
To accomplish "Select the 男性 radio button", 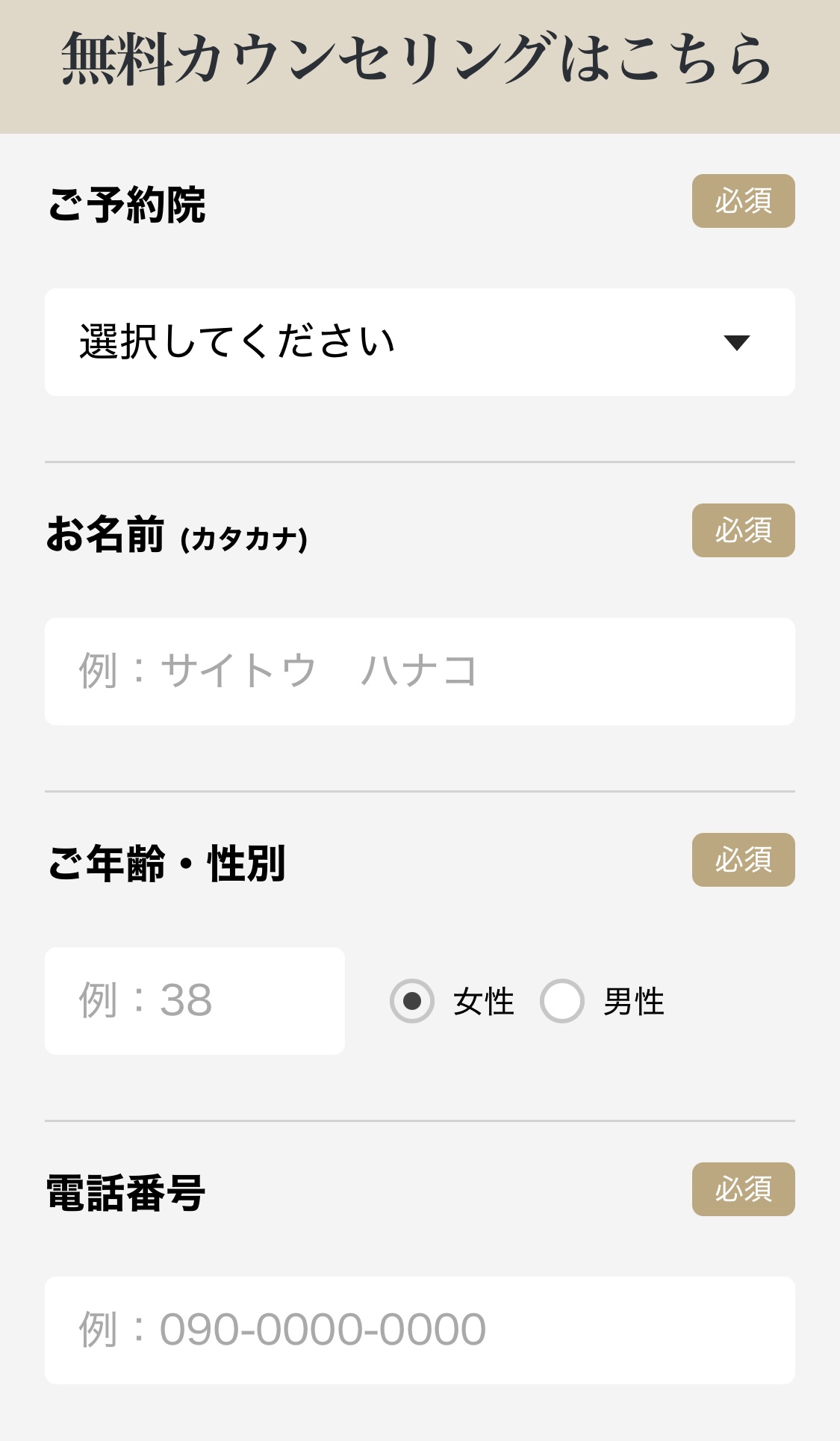I will [562, 1001].
